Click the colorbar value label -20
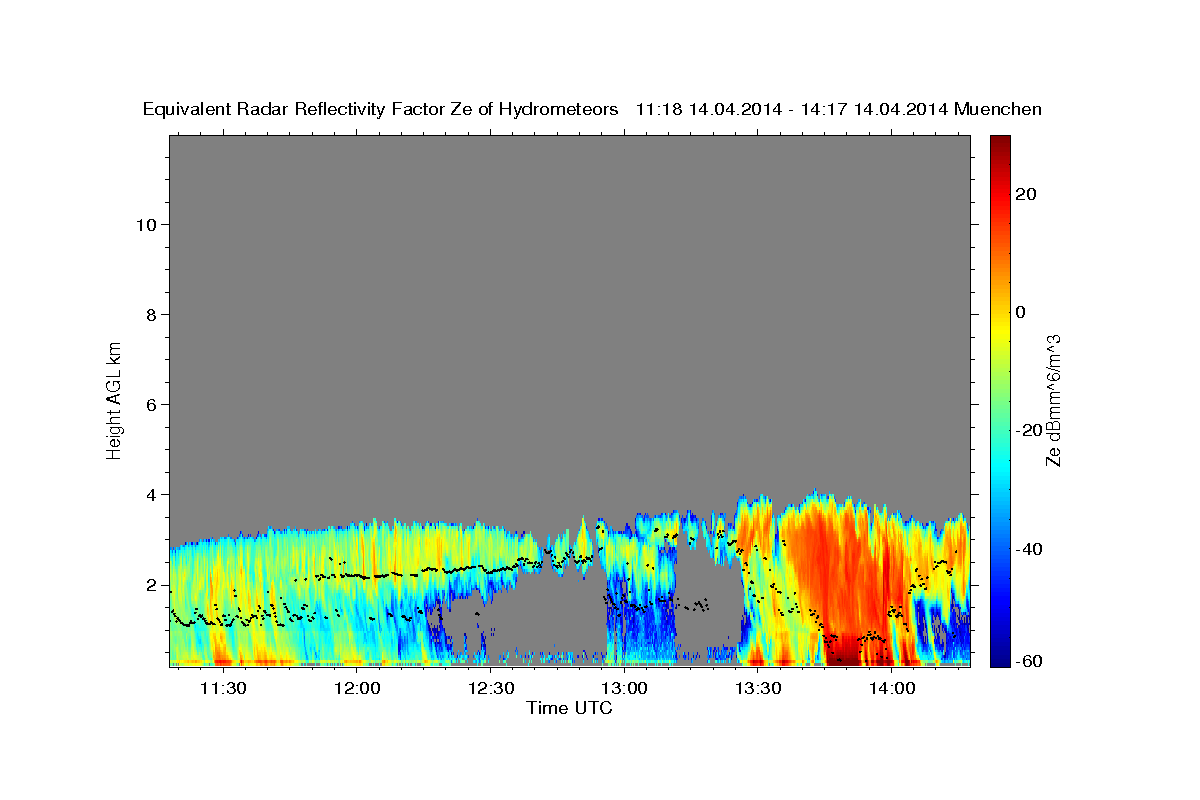This screenshot has width=1200, height=800. [1028, 430]
